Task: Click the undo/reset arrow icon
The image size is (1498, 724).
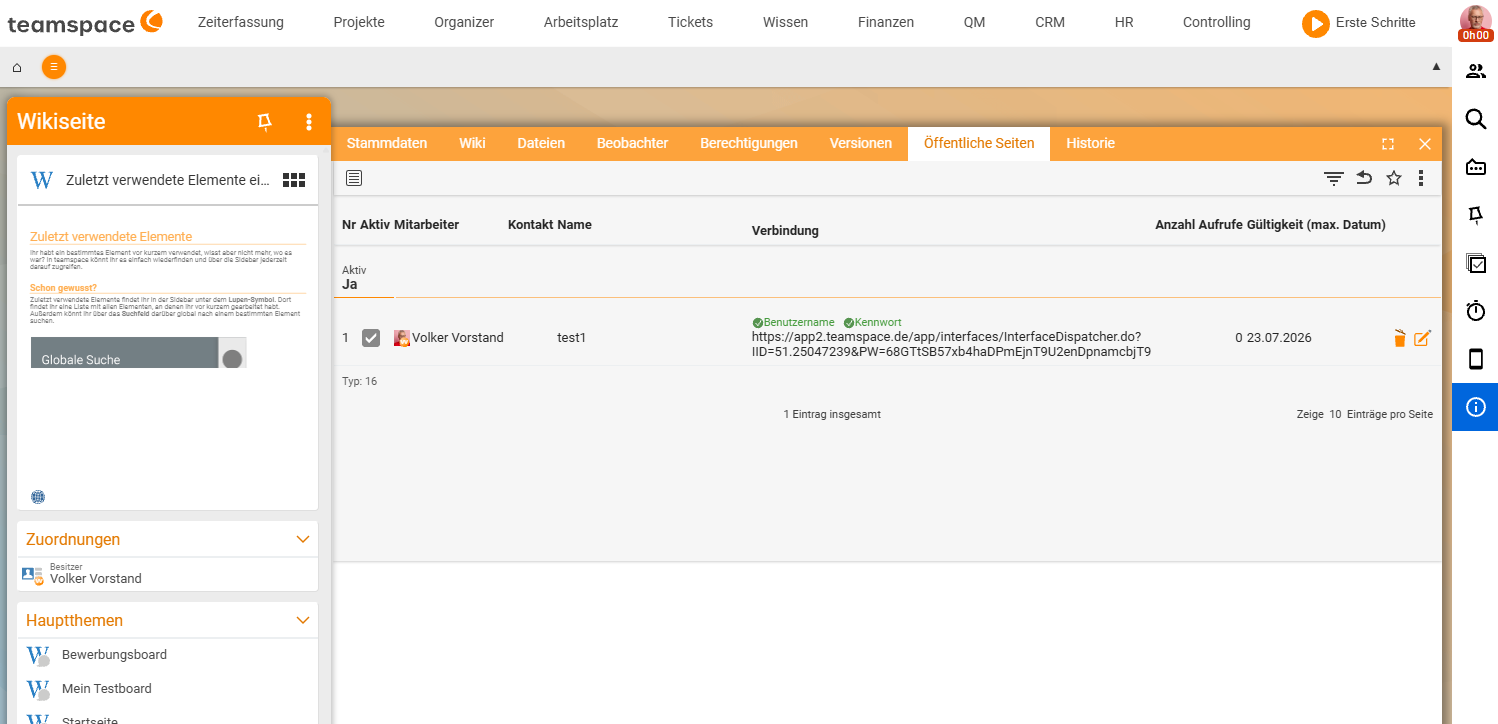Action: [x=1364, y=178]
